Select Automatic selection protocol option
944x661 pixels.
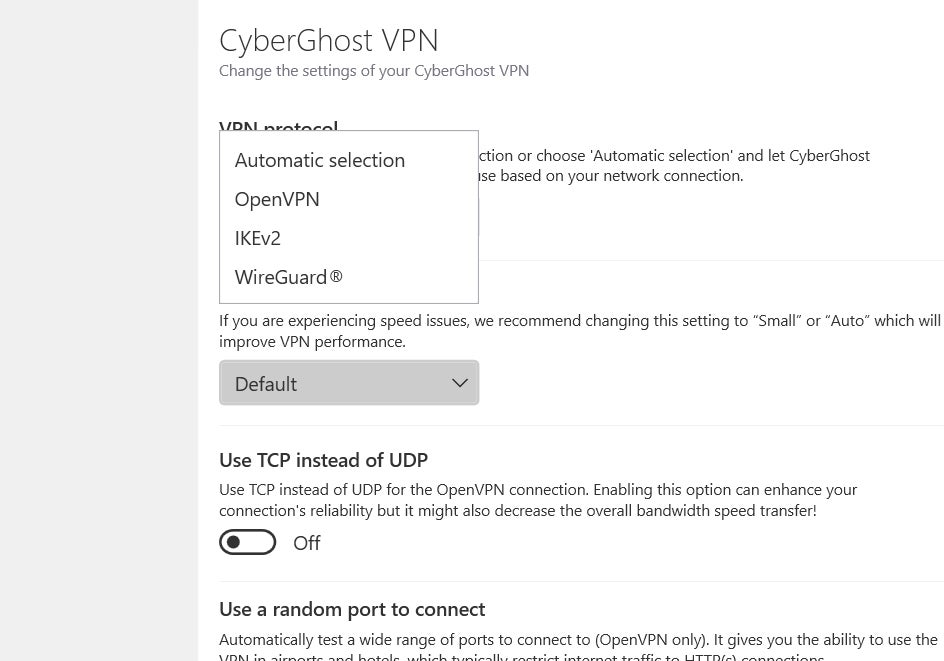coord(319,160)
